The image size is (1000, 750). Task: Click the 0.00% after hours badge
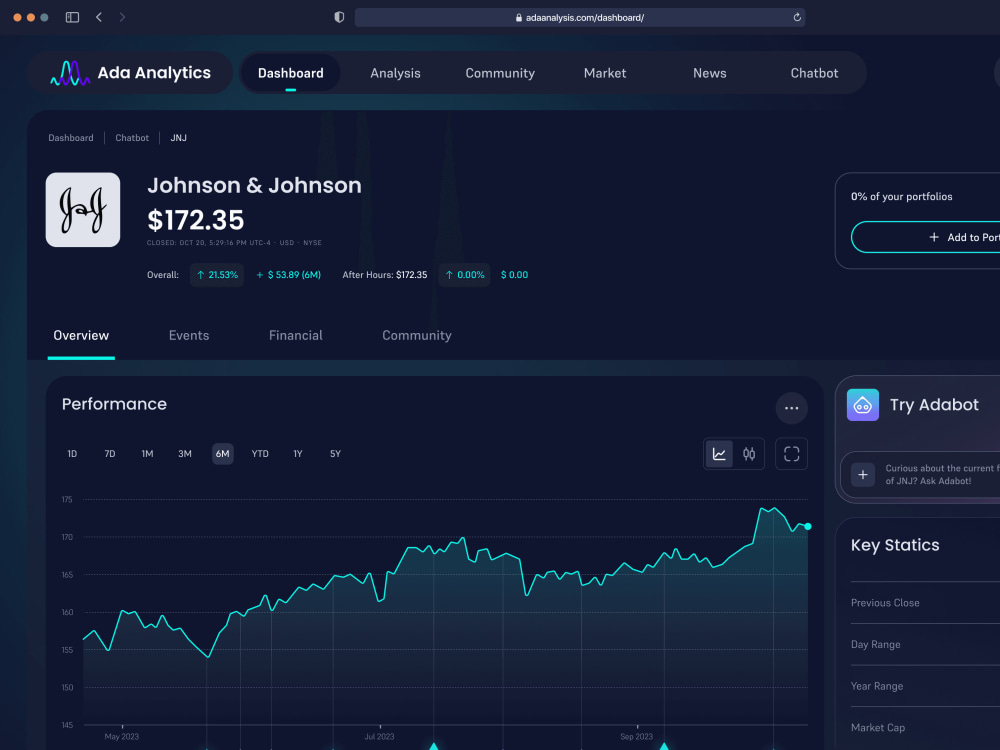click(464, 275)
